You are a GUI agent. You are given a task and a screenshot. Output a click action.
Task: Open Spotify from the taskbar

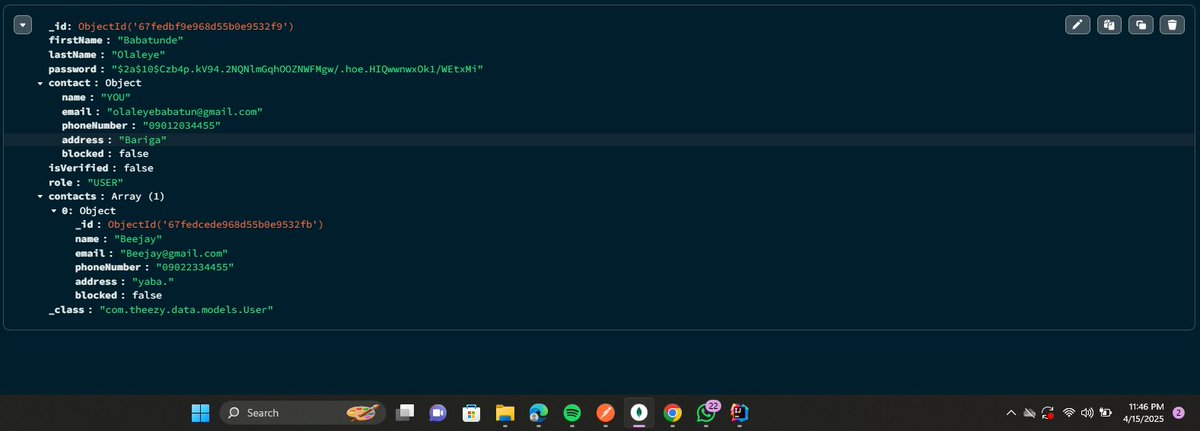click(572, 412)
